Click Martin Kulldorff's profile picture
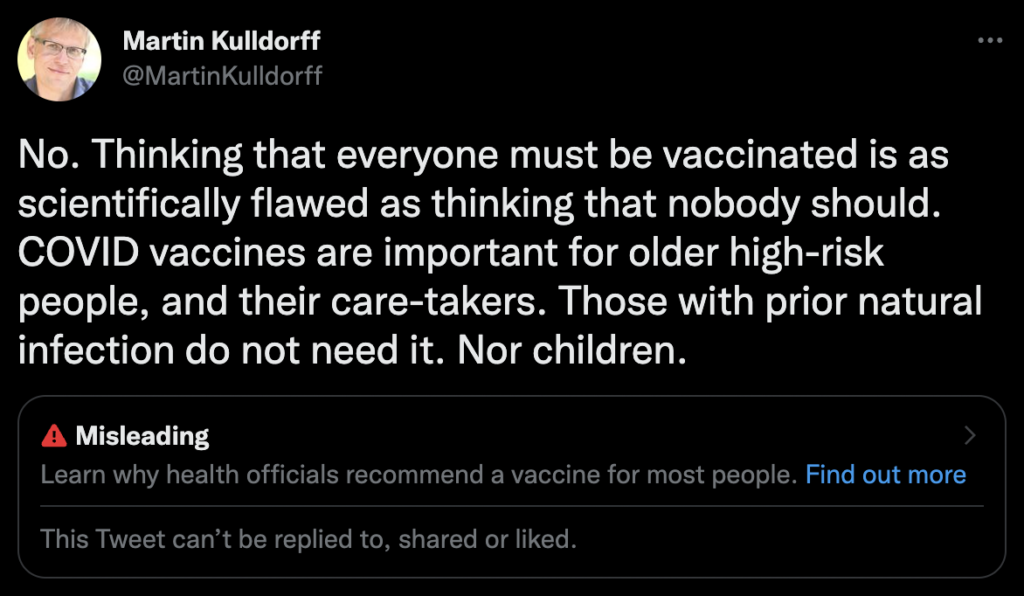This screenshot has width=1024, height=596. (59, 59)
